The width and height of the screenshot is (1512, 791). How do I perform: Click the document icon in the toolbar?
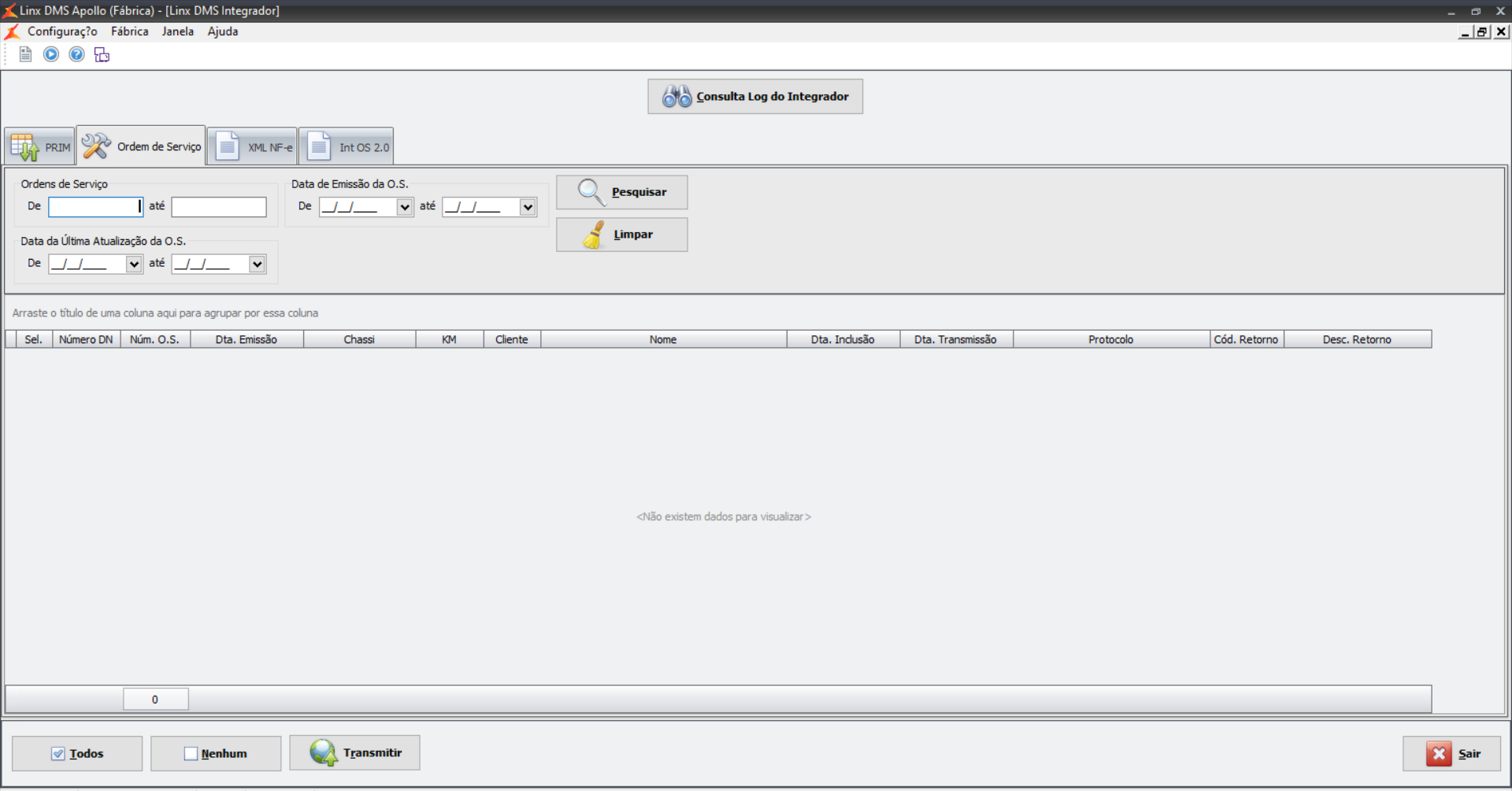[26, 54]
